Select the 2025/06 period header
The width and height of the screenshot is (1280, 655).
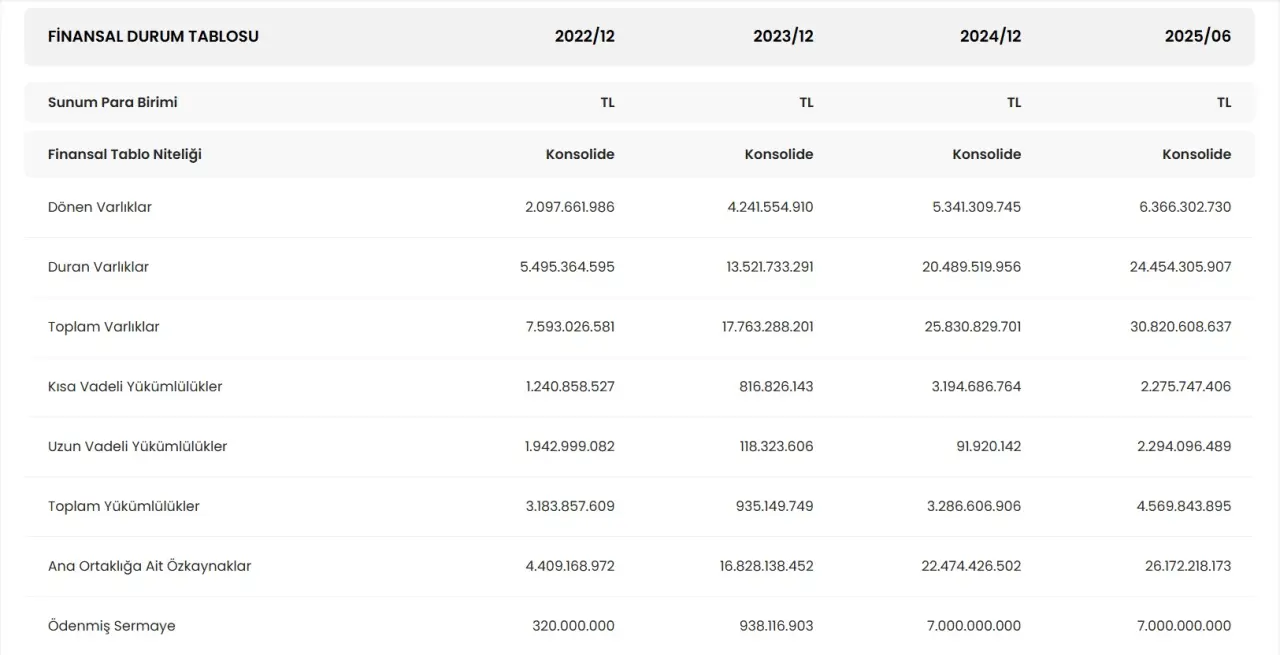[x=1197, y=36]
